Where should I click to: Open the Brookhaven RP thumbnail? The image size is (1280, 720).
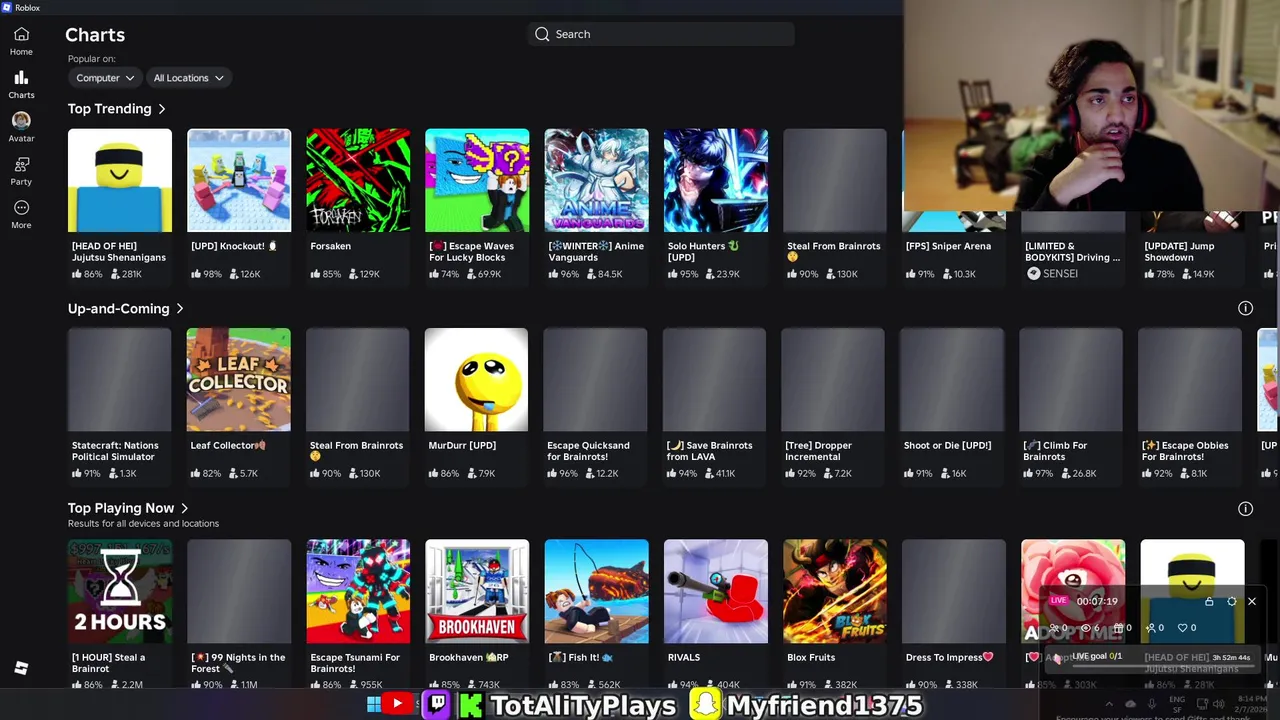477,592
